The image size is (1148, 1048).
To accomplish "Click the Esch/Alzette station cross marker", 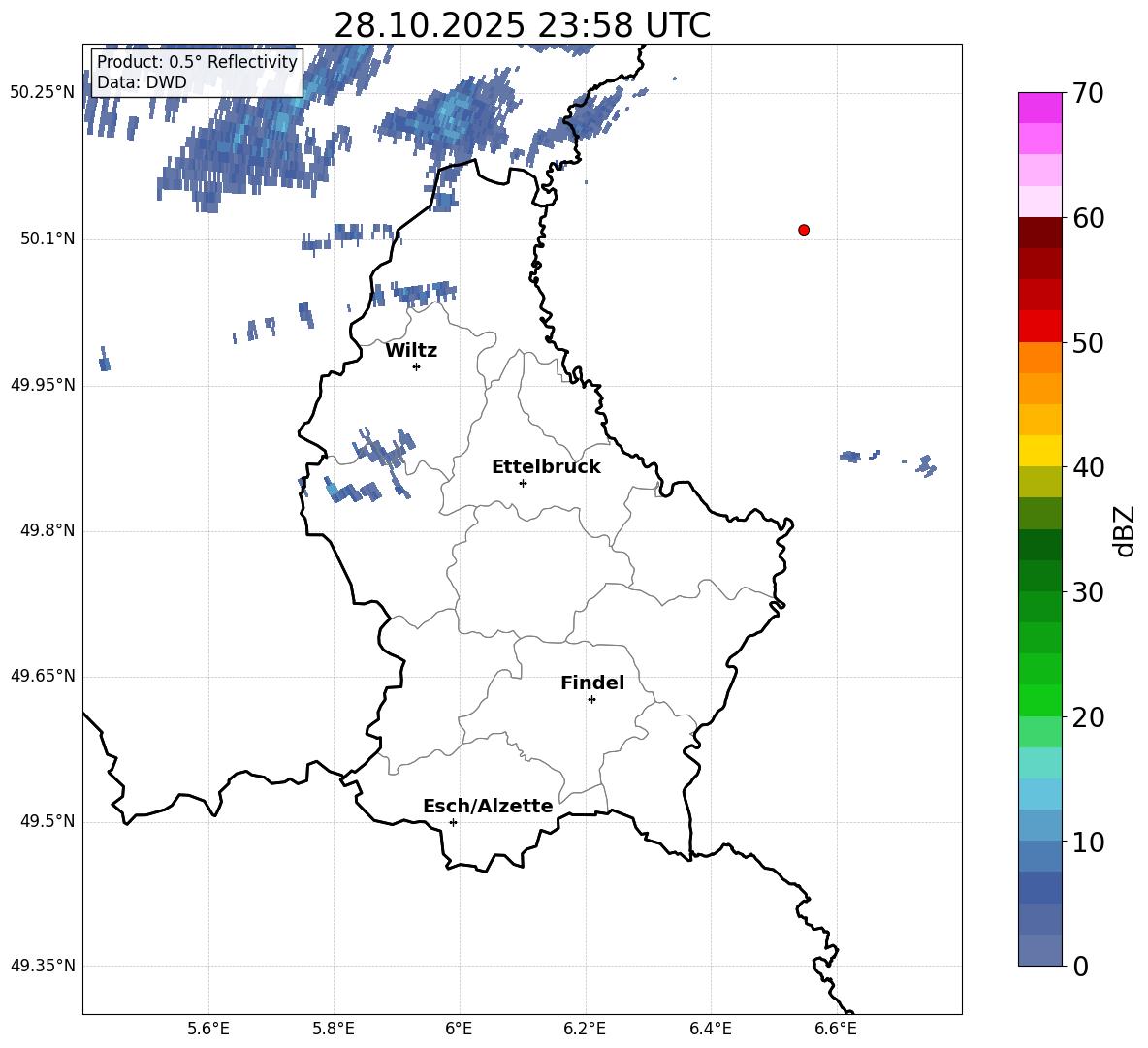I will click(453, 822).
